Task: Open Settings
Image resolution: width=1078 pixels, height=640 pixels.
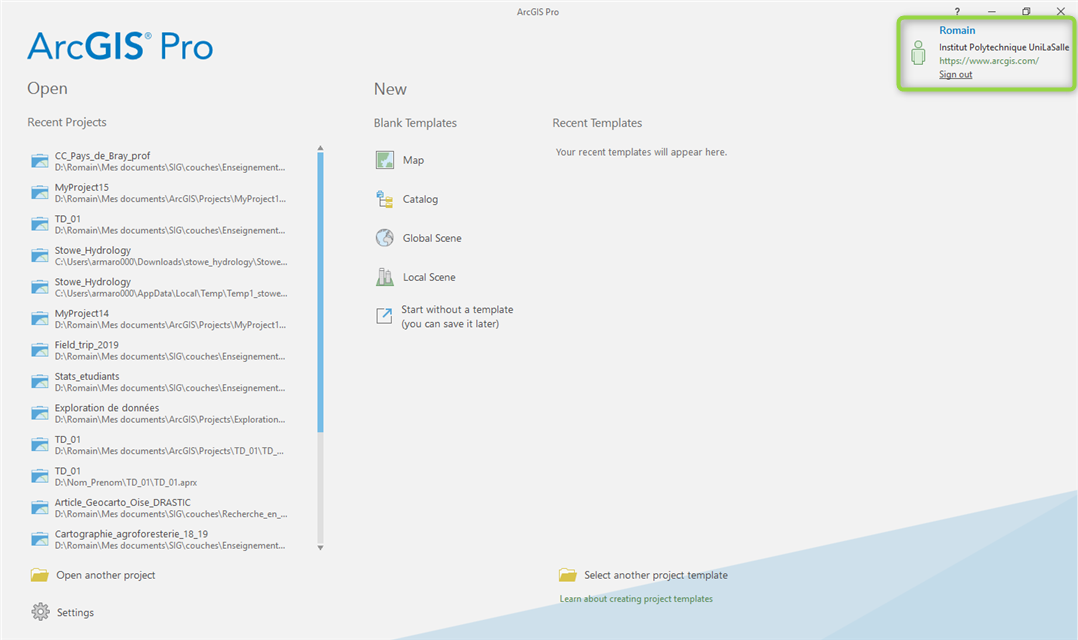Action: [75, 613]
